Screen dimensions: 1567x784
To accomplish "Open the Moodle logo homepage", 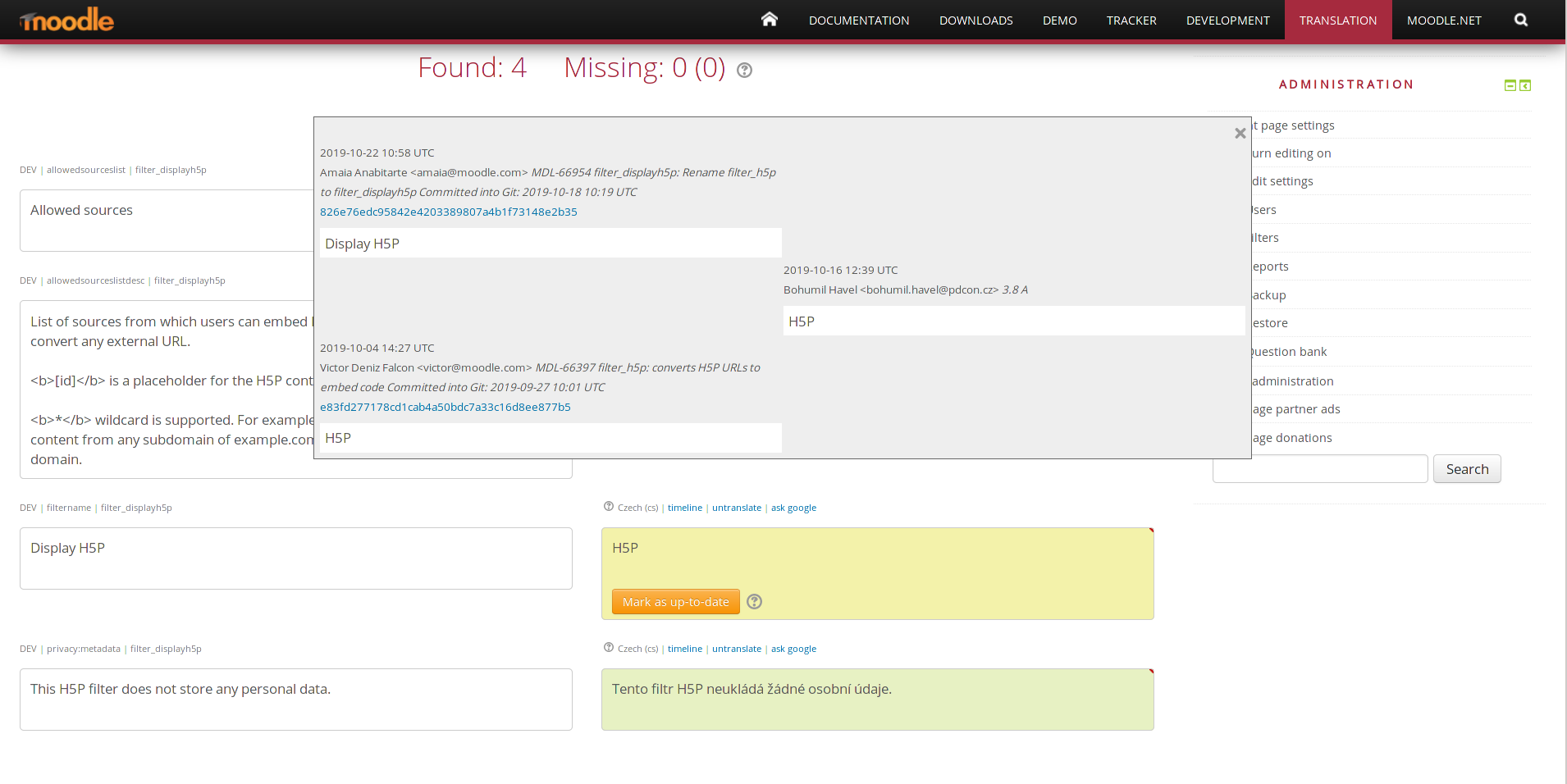I will tap(66, 20).
